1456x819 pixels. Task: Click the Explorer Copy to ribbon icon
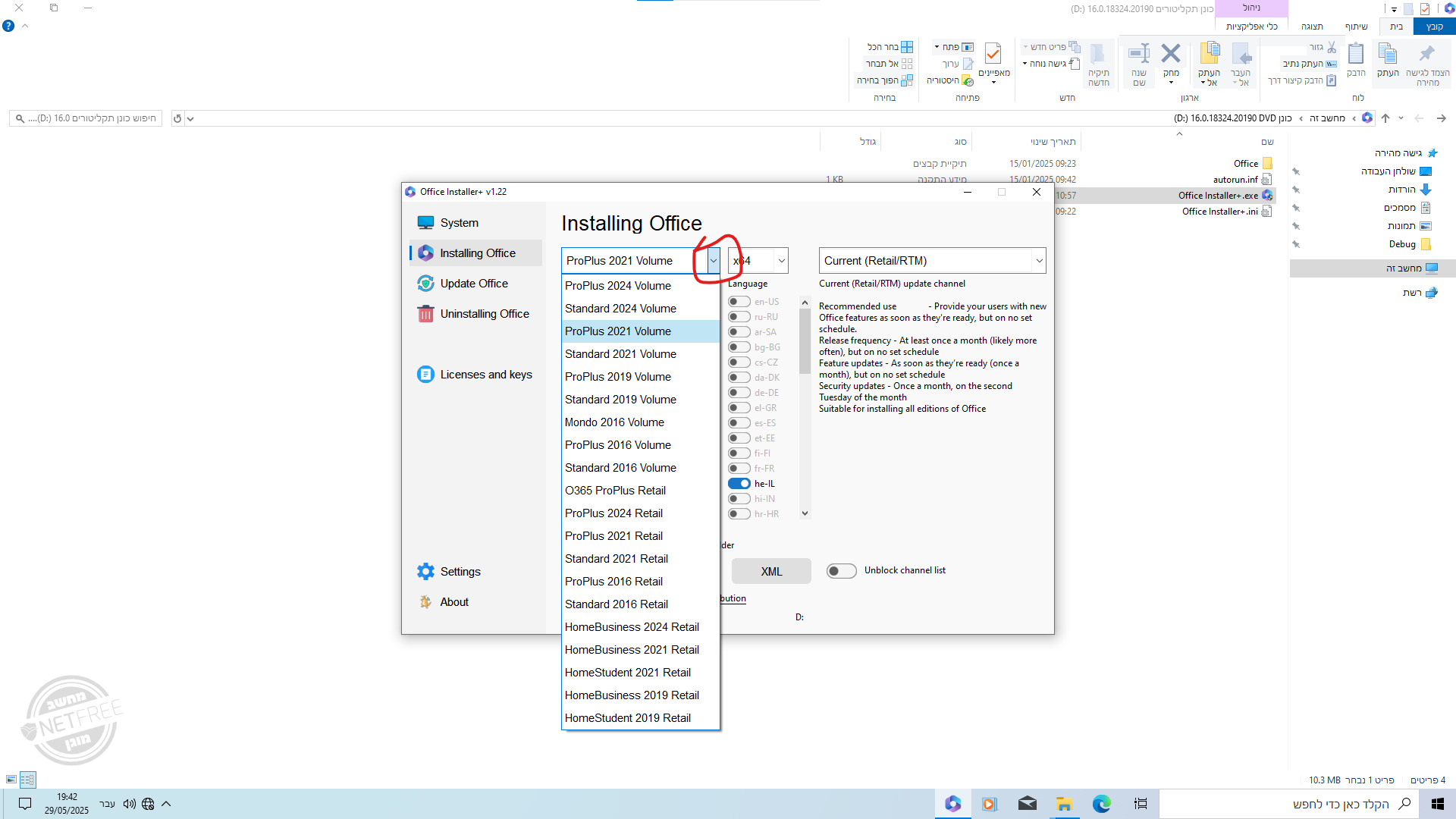1210,53
